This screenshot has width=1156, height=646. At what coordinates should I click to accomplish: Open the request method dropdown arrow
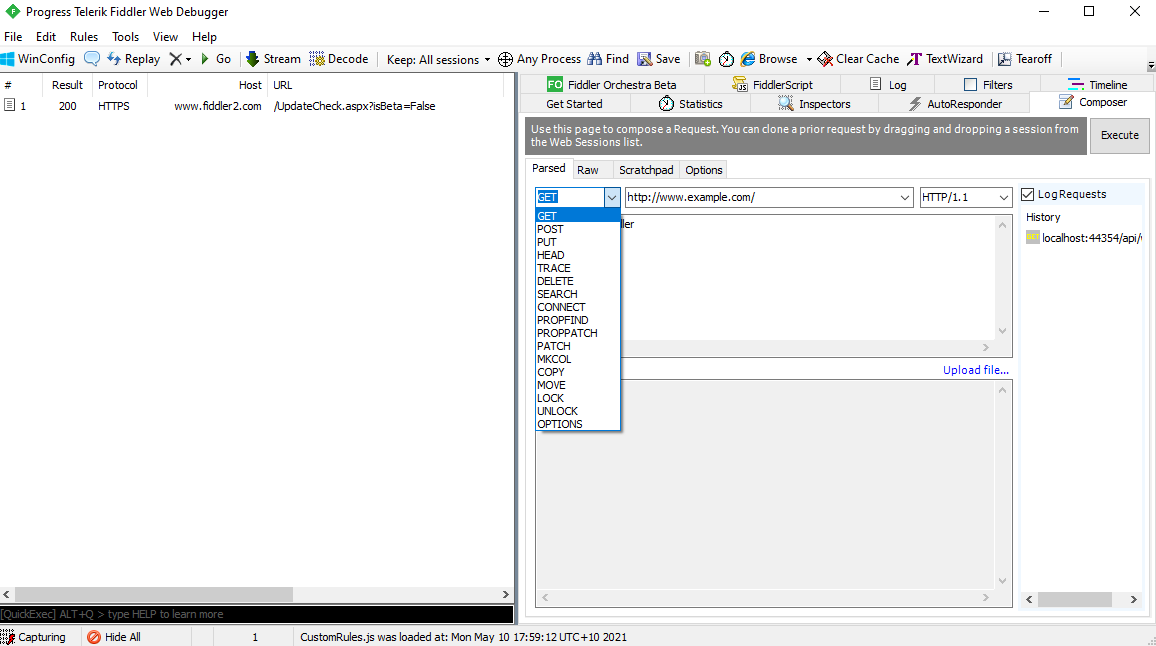click(x=612, y=197)
